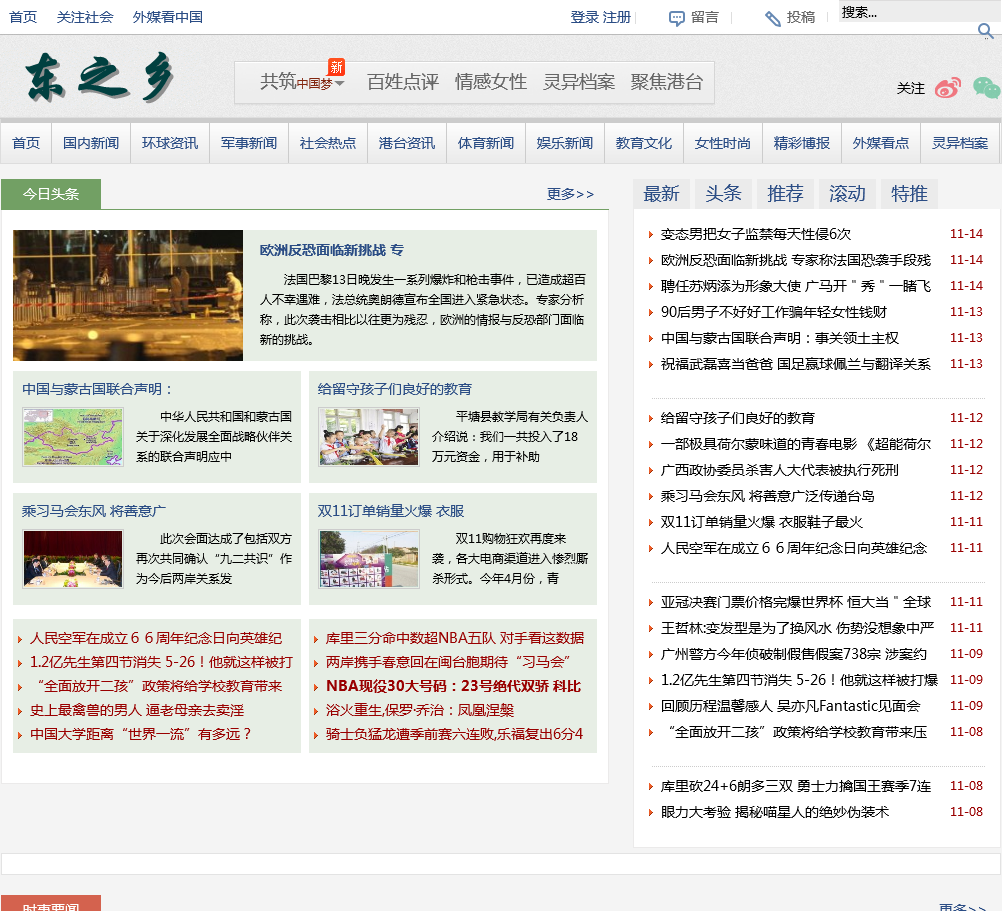Go to 关注社会 in top bar
Screen dimensions: 1002x911
(85, 17)
